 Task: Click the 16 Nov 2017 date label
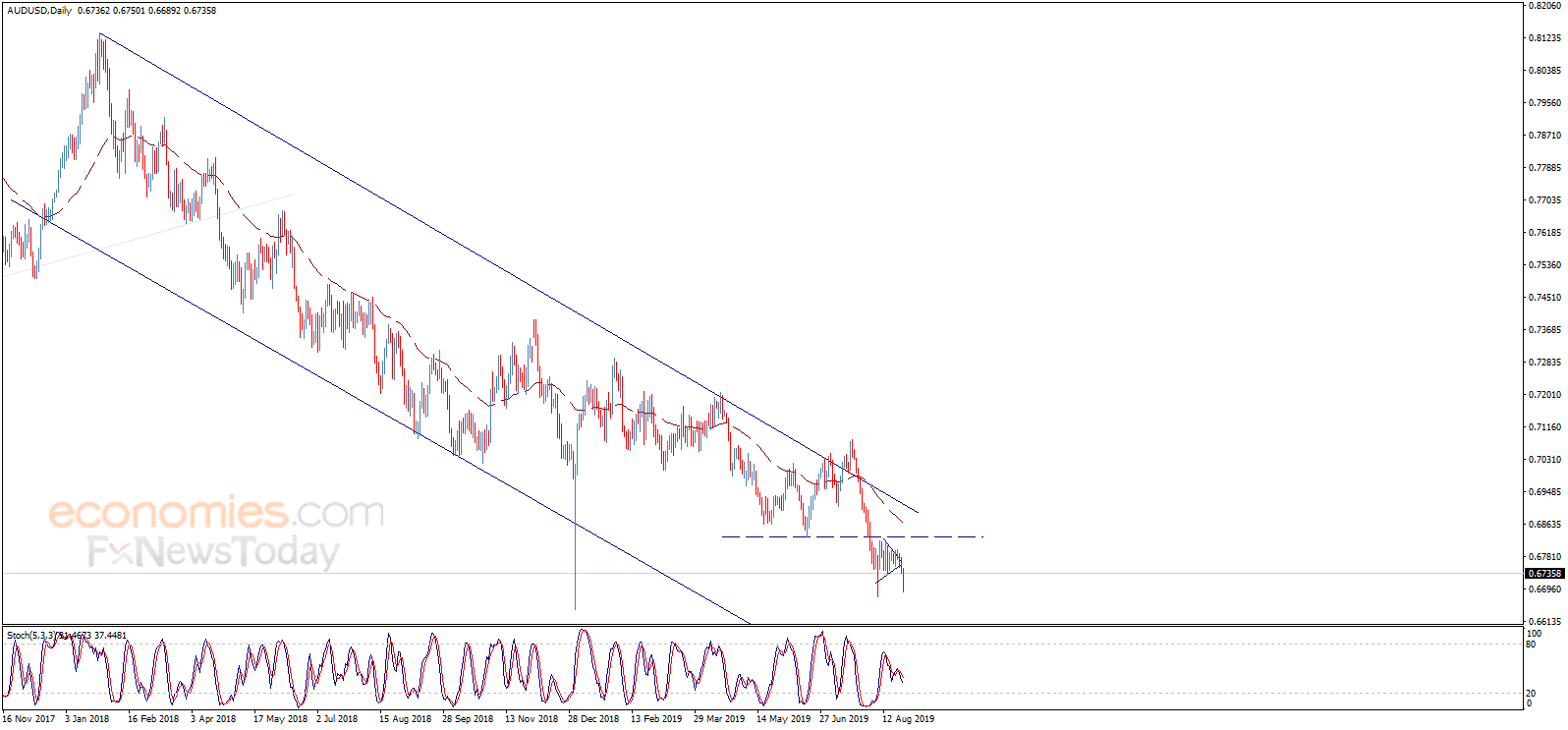pyautogui.click(x=28, y=719)
